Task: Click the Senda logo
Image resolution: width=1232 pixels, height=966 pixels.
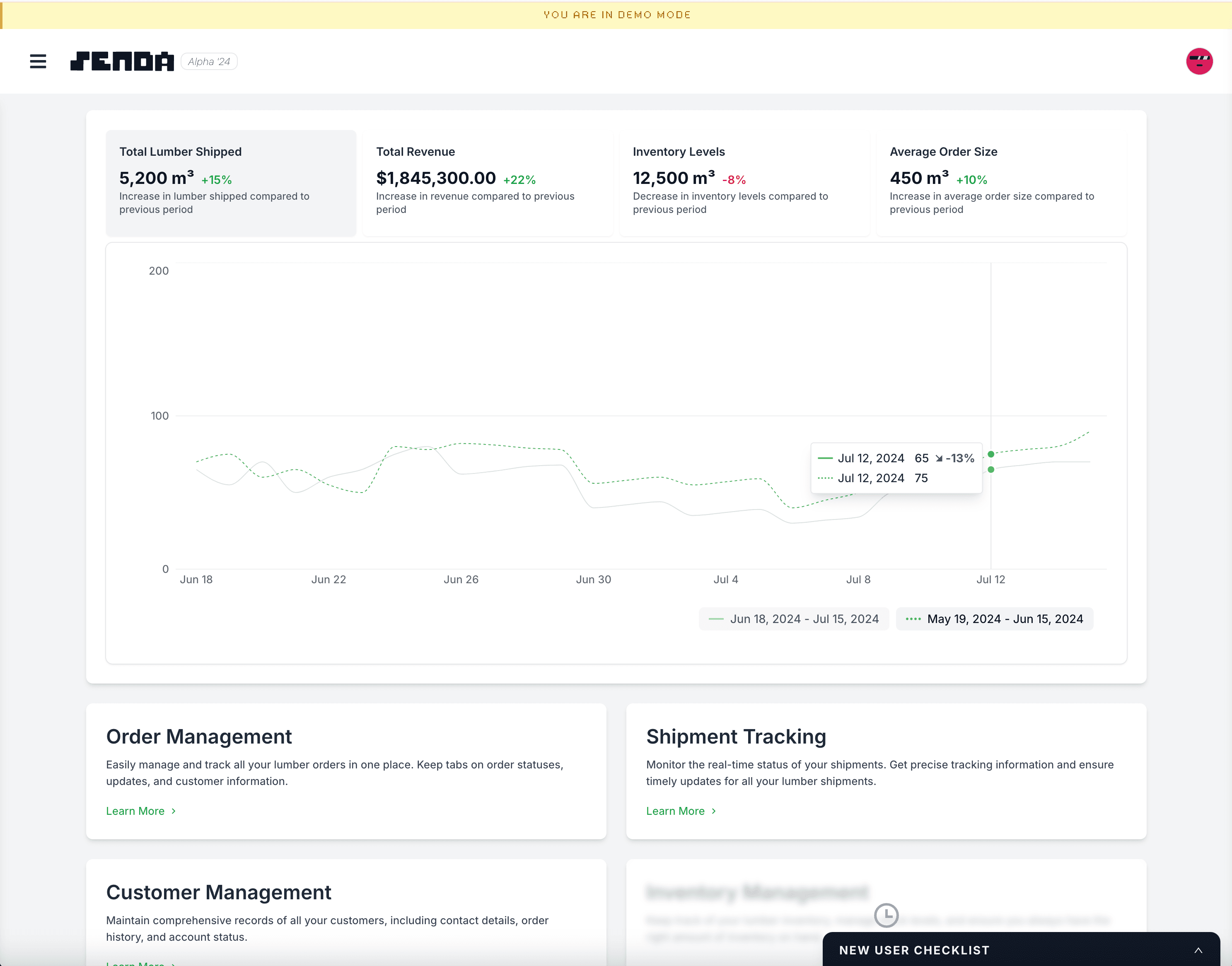Action: pyautogui.click(x=122, y=61)
